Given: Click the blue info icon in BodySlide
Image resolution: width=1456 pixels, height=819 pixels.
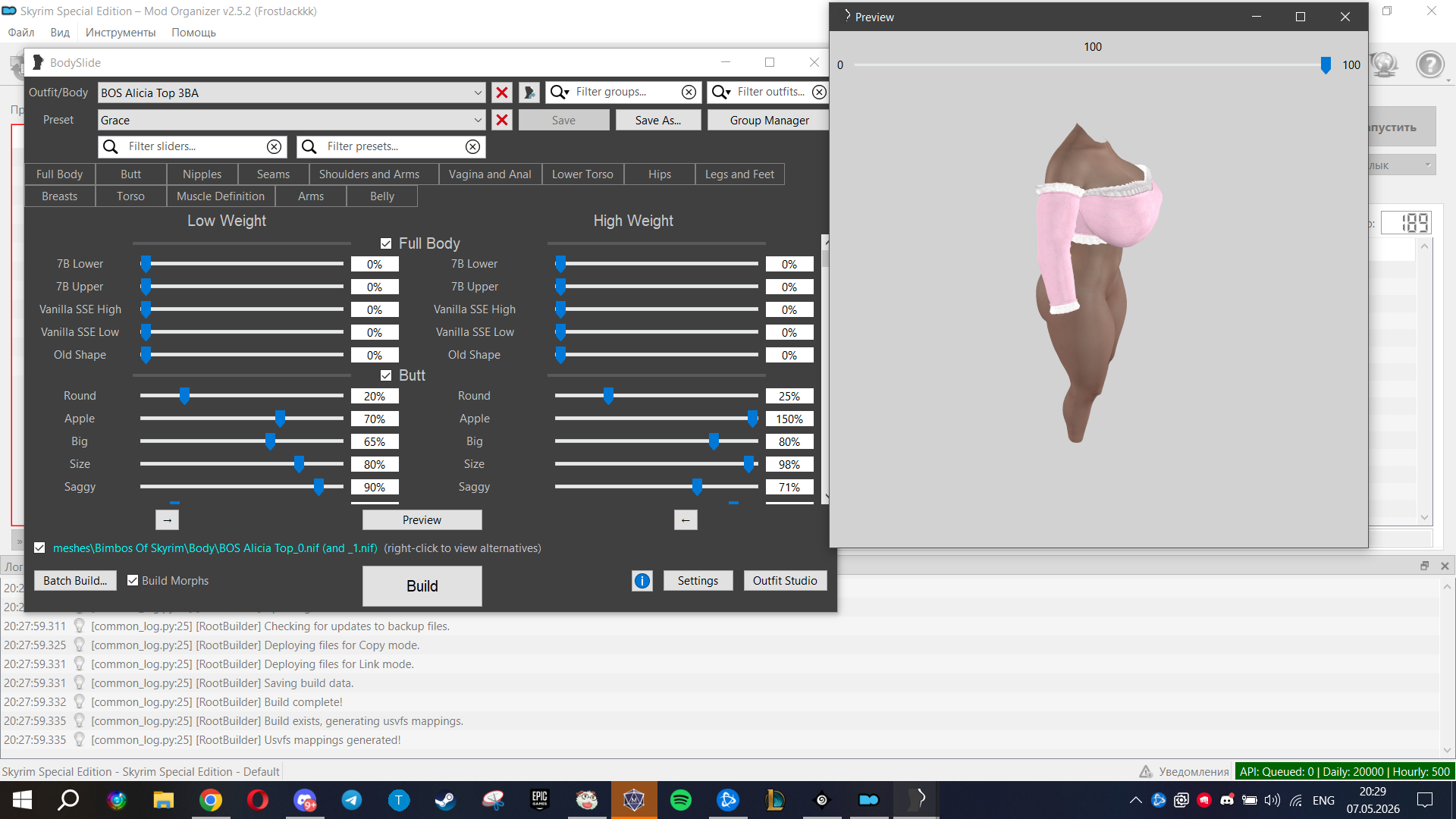Looking at the screenshot, I should coord(642,581).
